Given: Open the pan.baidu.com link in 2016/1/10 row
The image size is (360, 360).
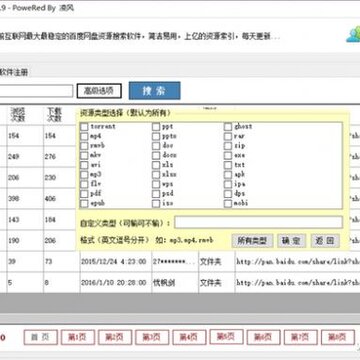Looking at the screenshot, I should (x=298, y=283).
